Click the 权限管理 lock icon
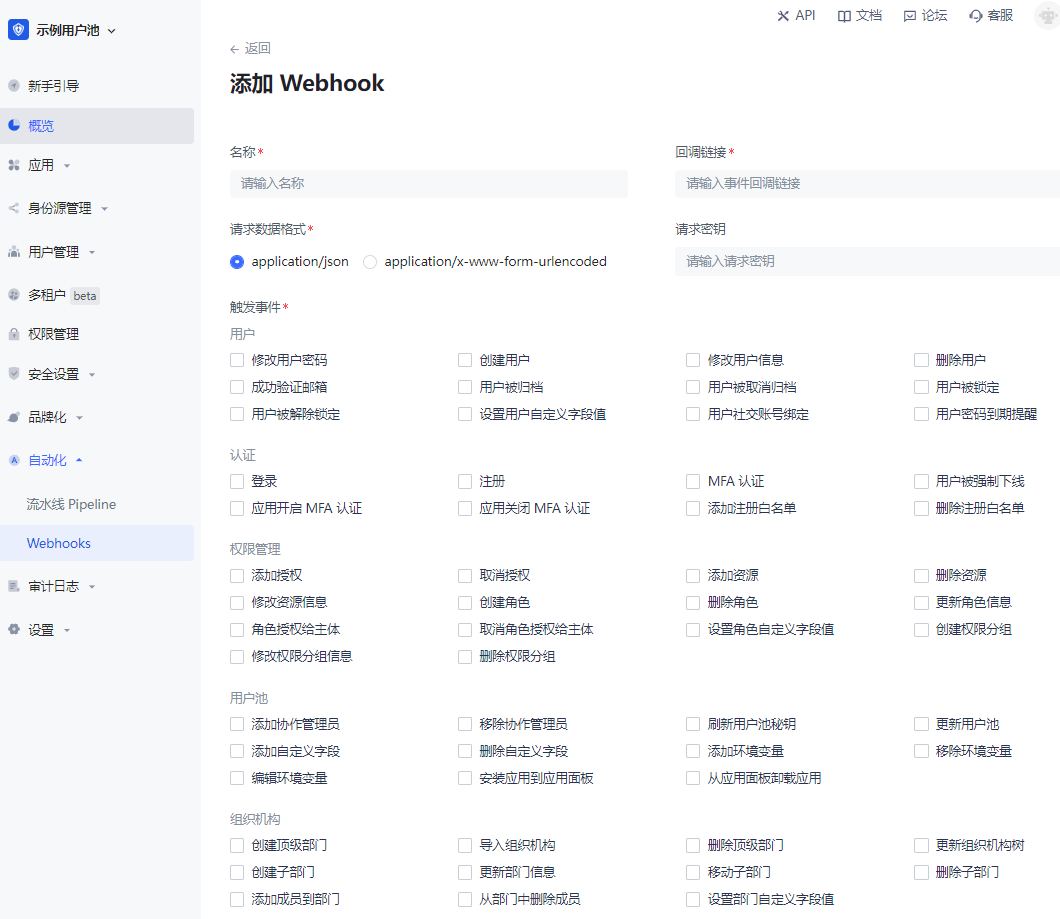The image size is (1060, 919). coord(14,334)
